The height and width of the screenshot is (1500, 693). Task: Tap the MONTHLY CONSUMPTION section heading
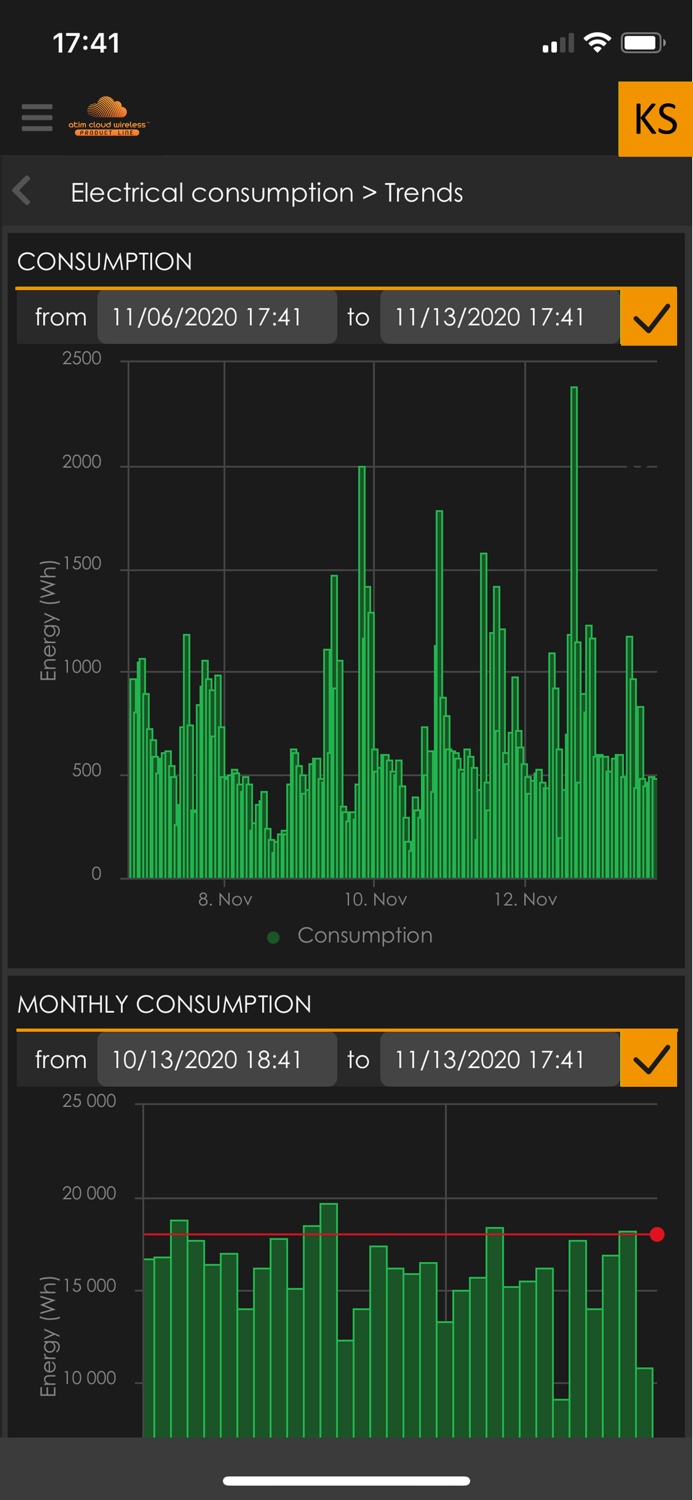(164, 1004)
